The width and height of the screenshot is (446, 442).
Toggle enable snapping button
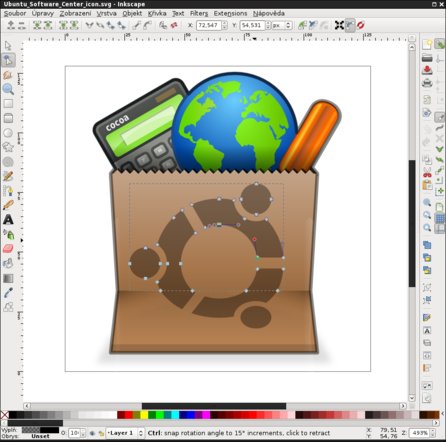440,44
